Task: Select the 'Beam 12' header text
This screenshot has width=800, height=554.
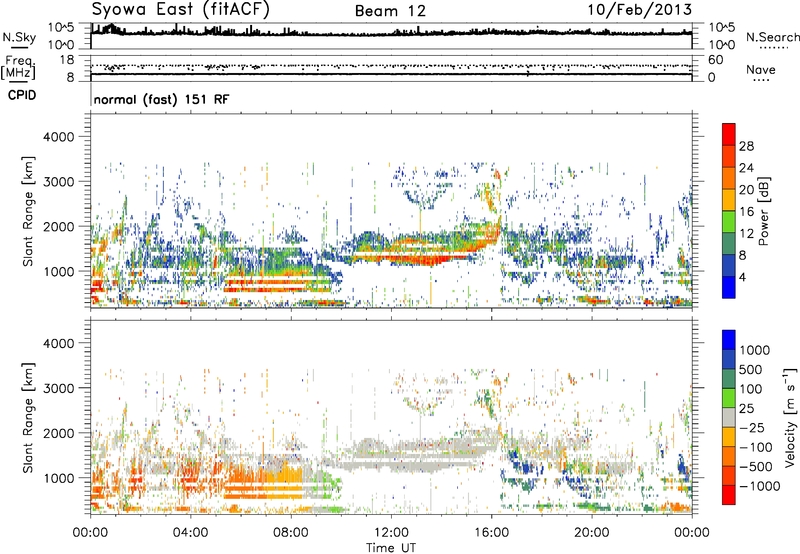Action: pyautogui.click(x=390, y=11)
